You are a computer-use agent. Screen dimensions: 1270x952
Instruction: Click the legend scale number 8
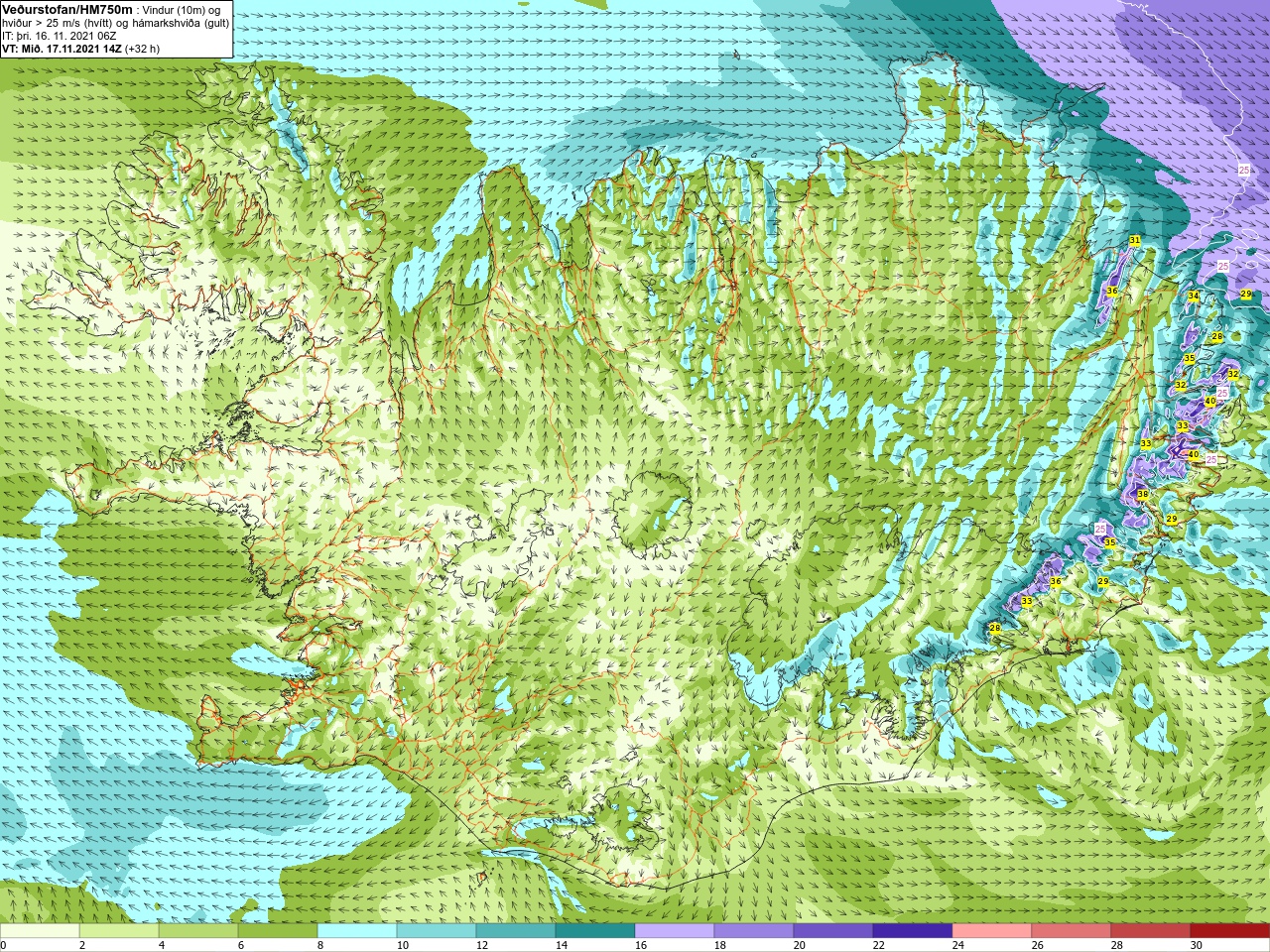(319, 945)
